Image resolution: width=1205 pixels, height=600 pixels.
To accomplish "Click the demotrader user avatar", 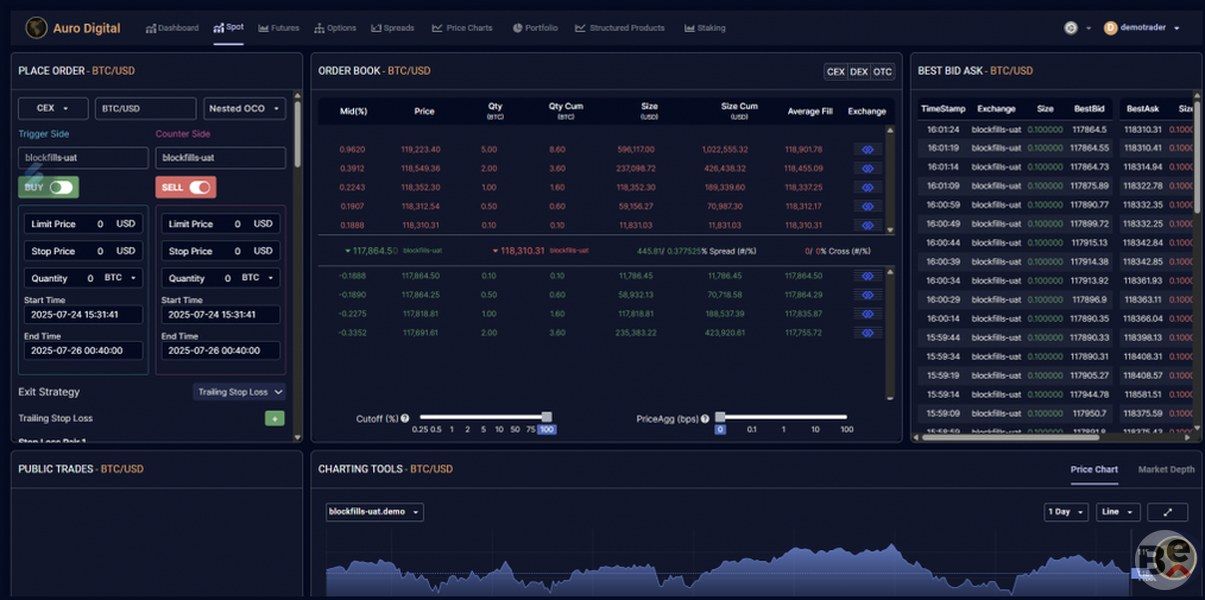I will [1110, 28].
